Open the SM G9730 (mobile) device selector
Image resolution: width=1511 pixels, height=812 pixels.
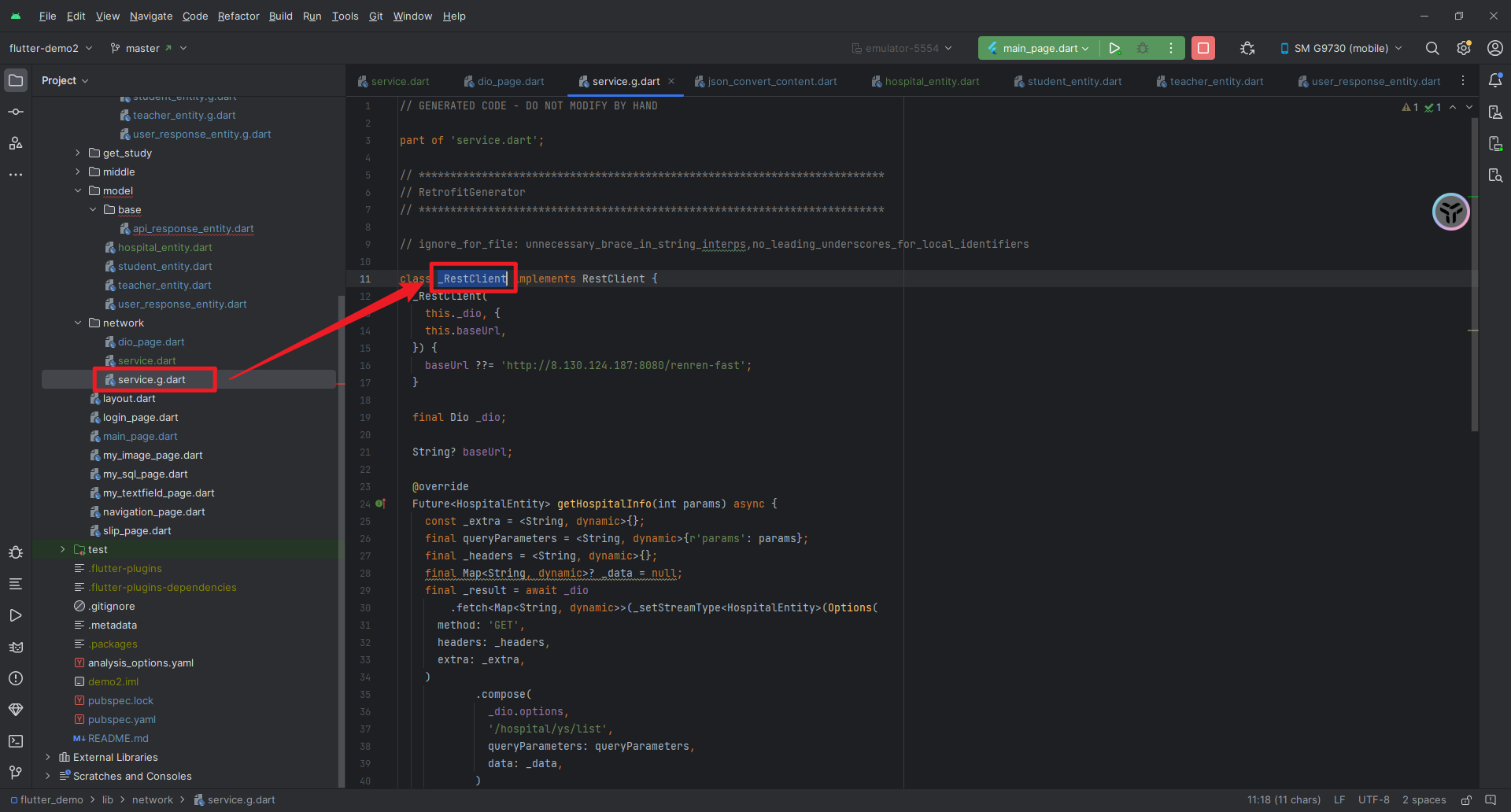[x=1341, y=48]
